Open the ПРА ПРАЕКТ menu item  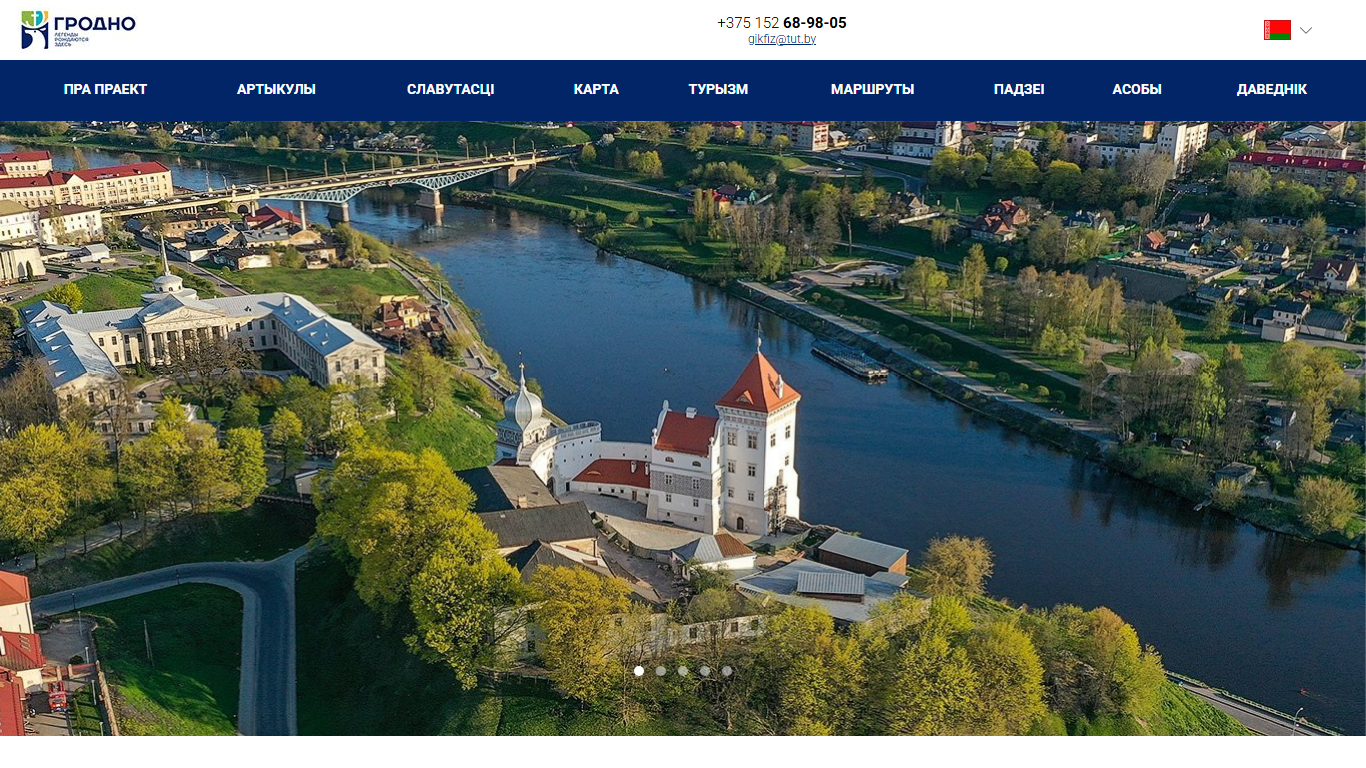click(105, 89)
